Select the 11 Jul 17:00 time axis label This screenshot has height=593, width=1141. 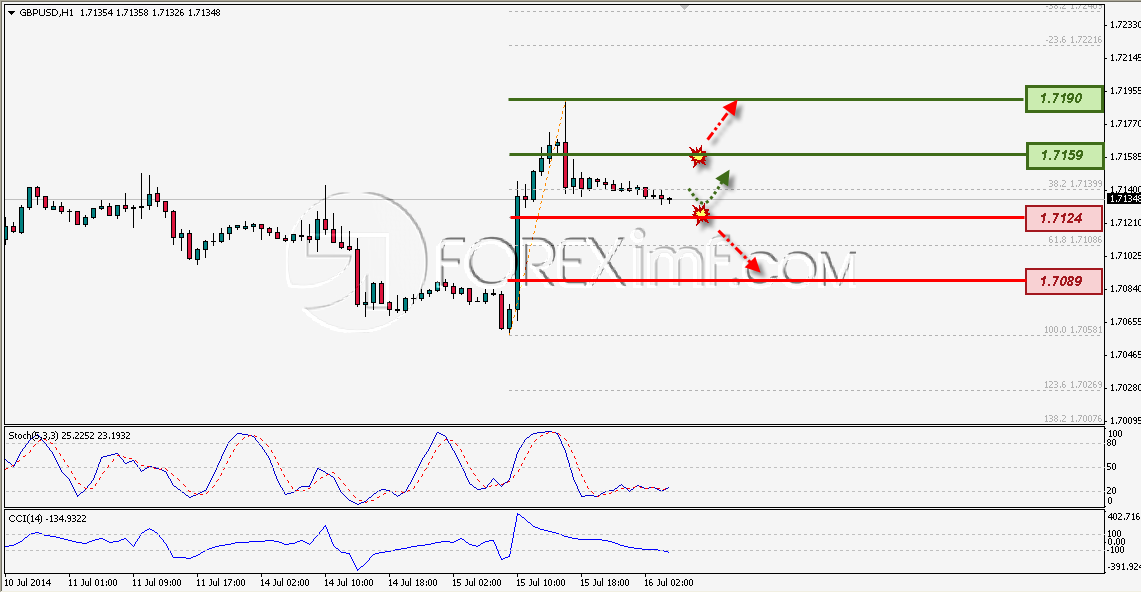[x=220, y=583]
